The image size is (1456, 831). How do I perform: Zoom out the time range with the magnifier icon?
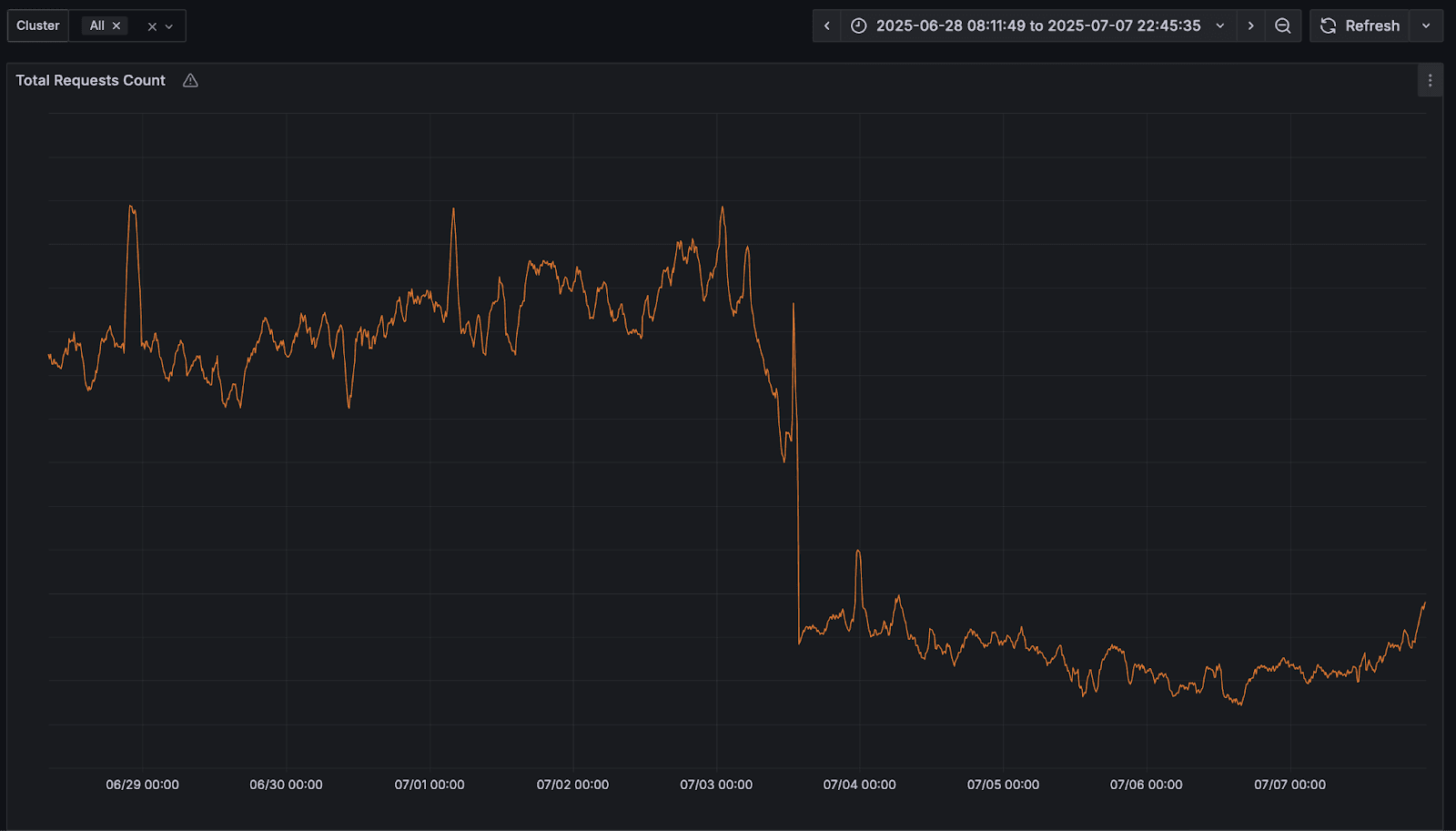(1283, 25)
